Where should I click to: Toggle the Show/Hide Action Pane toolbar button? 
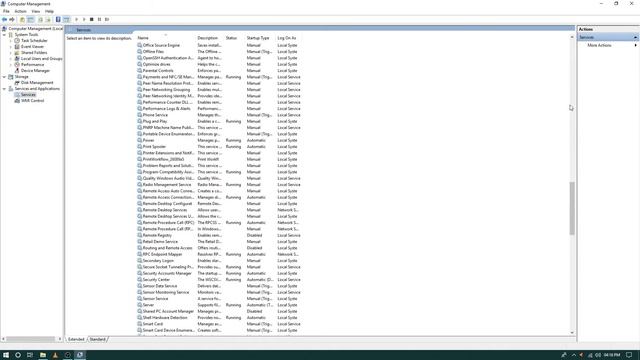(x=67, y=20)
